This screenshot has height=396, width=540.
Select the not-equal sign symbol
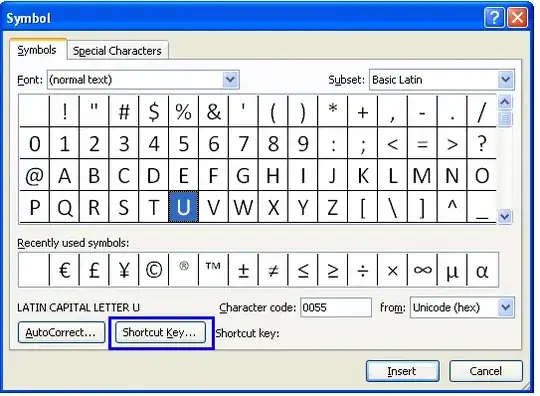[273, 270]
